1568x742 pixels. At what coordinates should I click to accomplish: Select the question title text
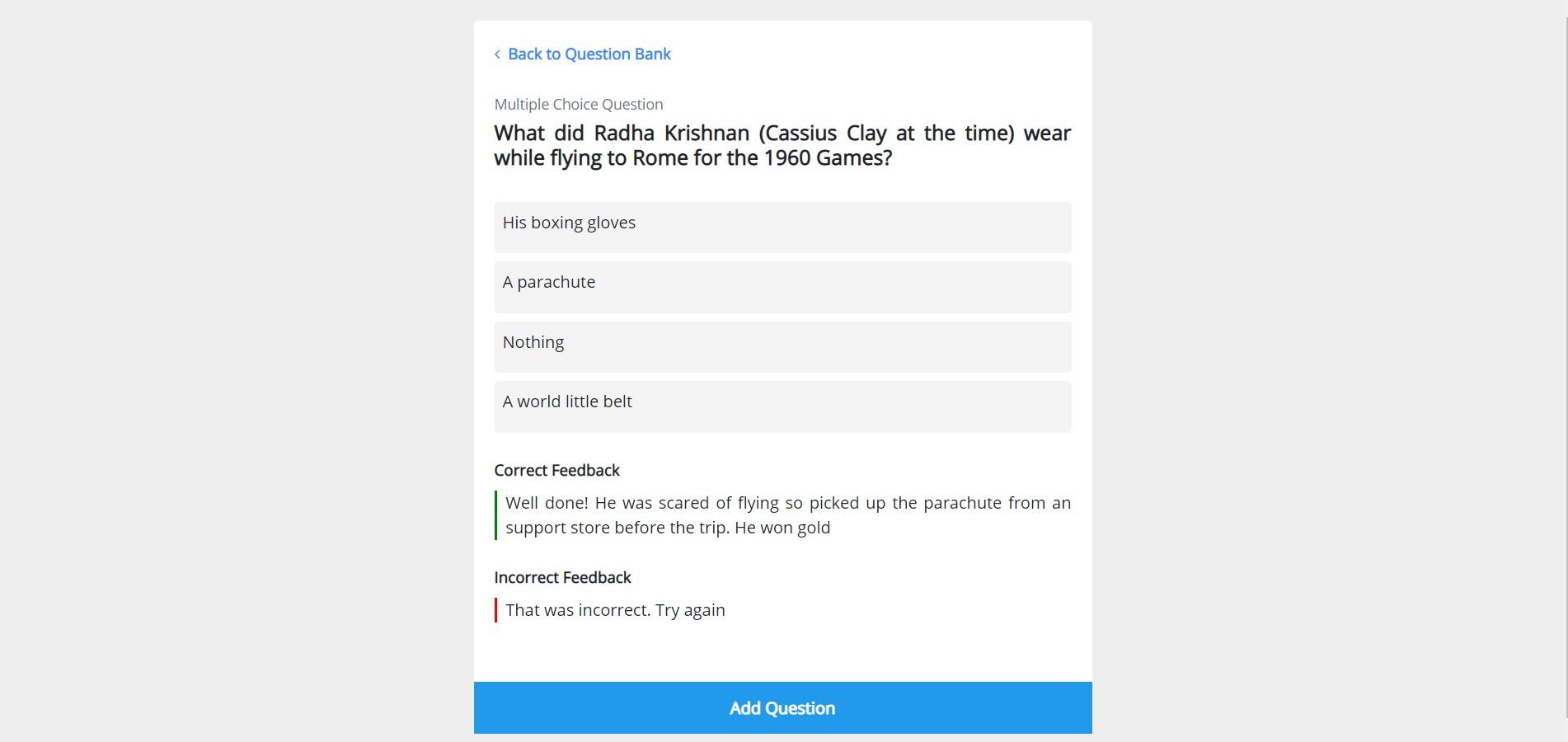point(782,144)
